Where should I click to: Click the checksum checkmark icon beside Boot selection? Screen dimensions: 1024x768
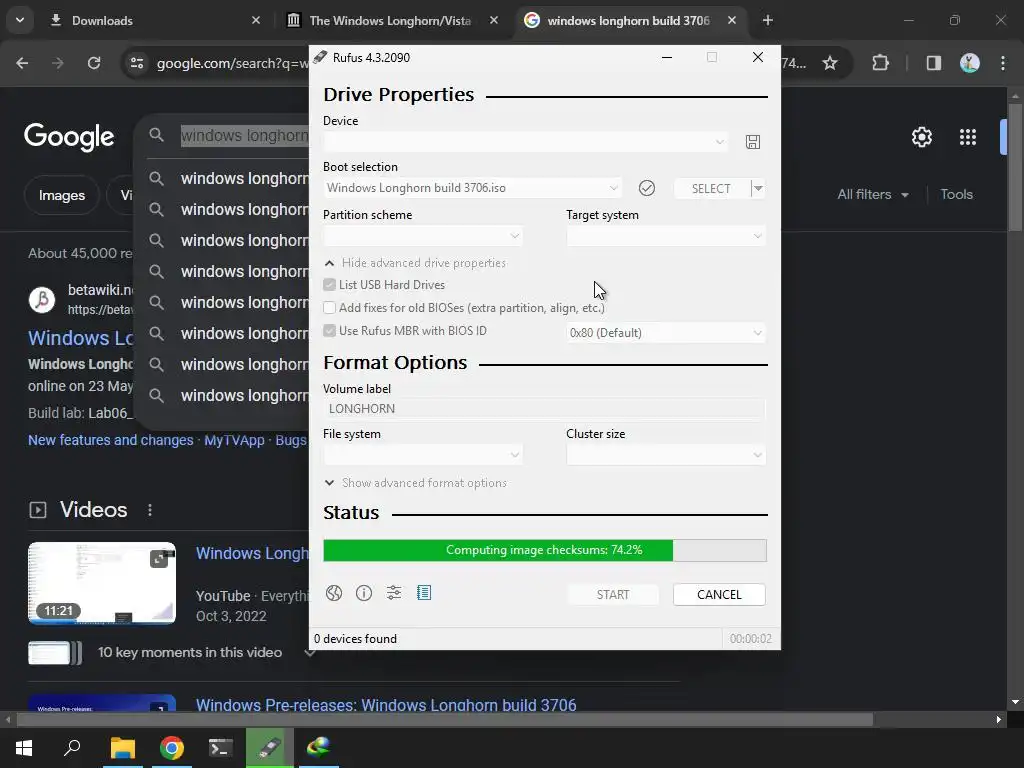pyautogui.click(x=647, y=188)
